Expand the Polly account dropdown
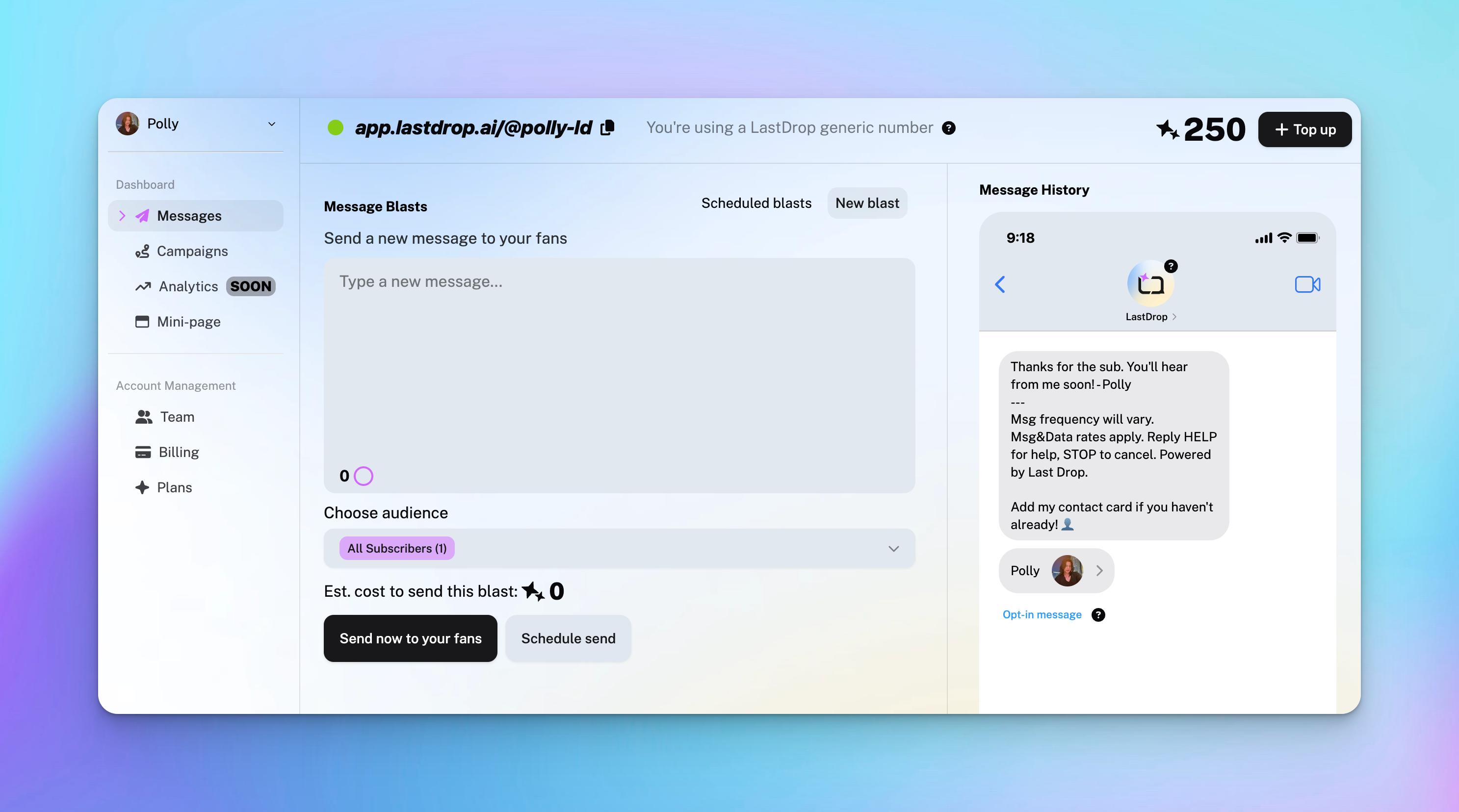Image resolution: width=1459 pixels, height=812 pixels. tap(271, 124)
